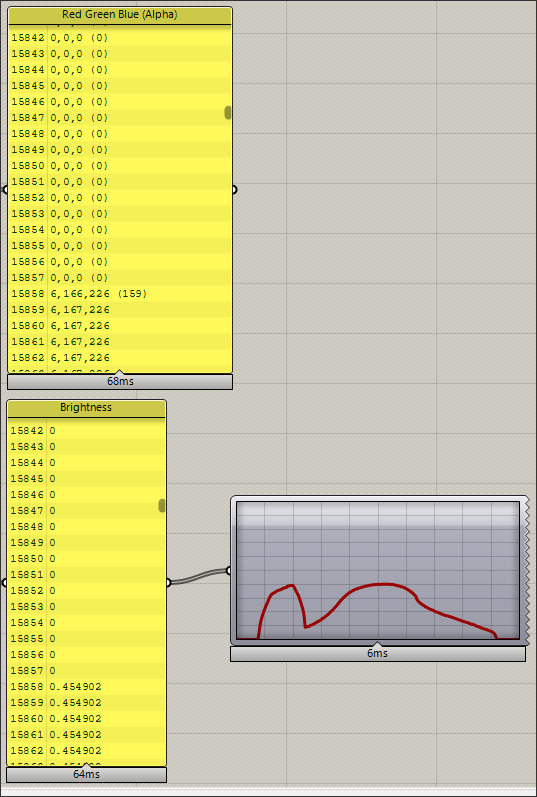The image size is (537, 797).
Task: Click the wire connecting Brightness to graph
Action: (198, 577)
